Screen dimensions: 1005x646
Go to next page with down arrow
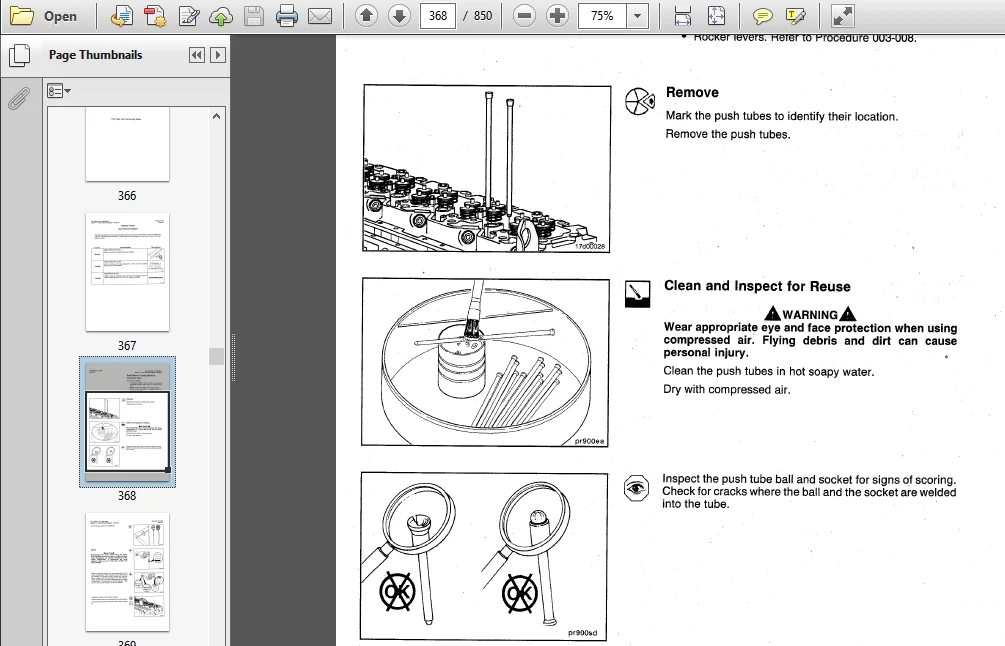(399, 15)
